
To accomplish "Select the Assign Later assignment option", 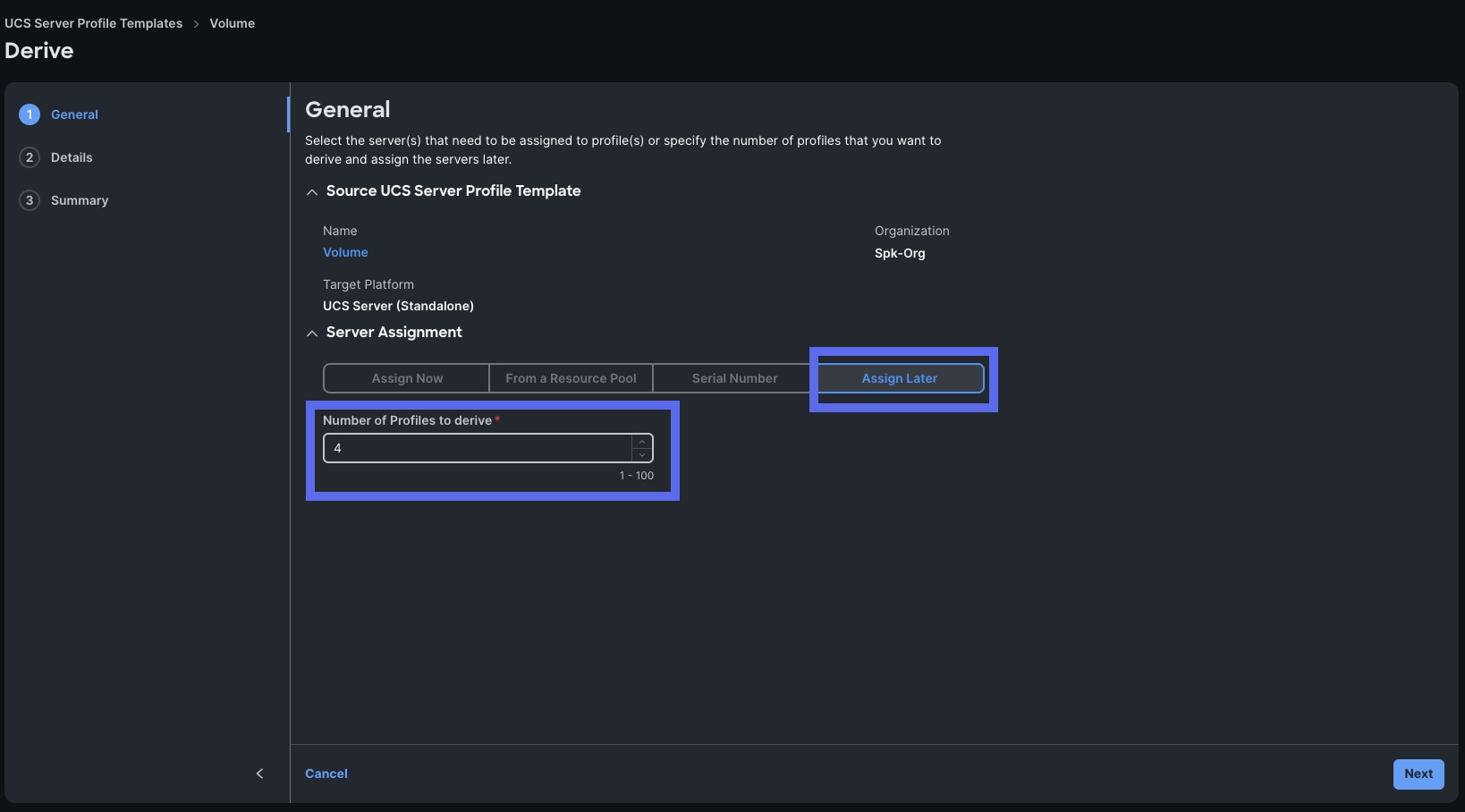I will pyautogui.click(x=899, y=378).
